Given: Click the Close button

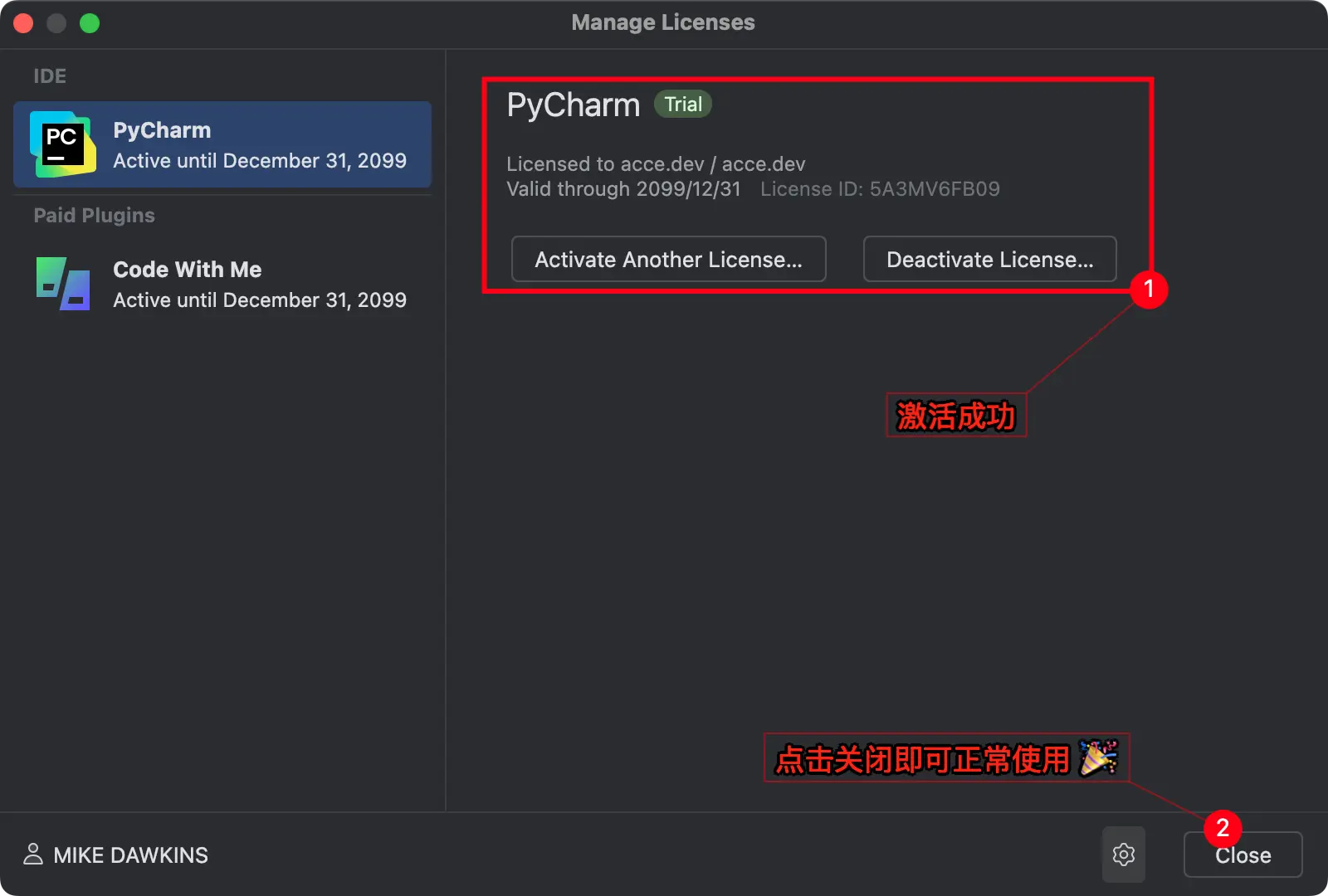Looking at the screenshot, I should pyautogui.click(x=1243, y=855).
